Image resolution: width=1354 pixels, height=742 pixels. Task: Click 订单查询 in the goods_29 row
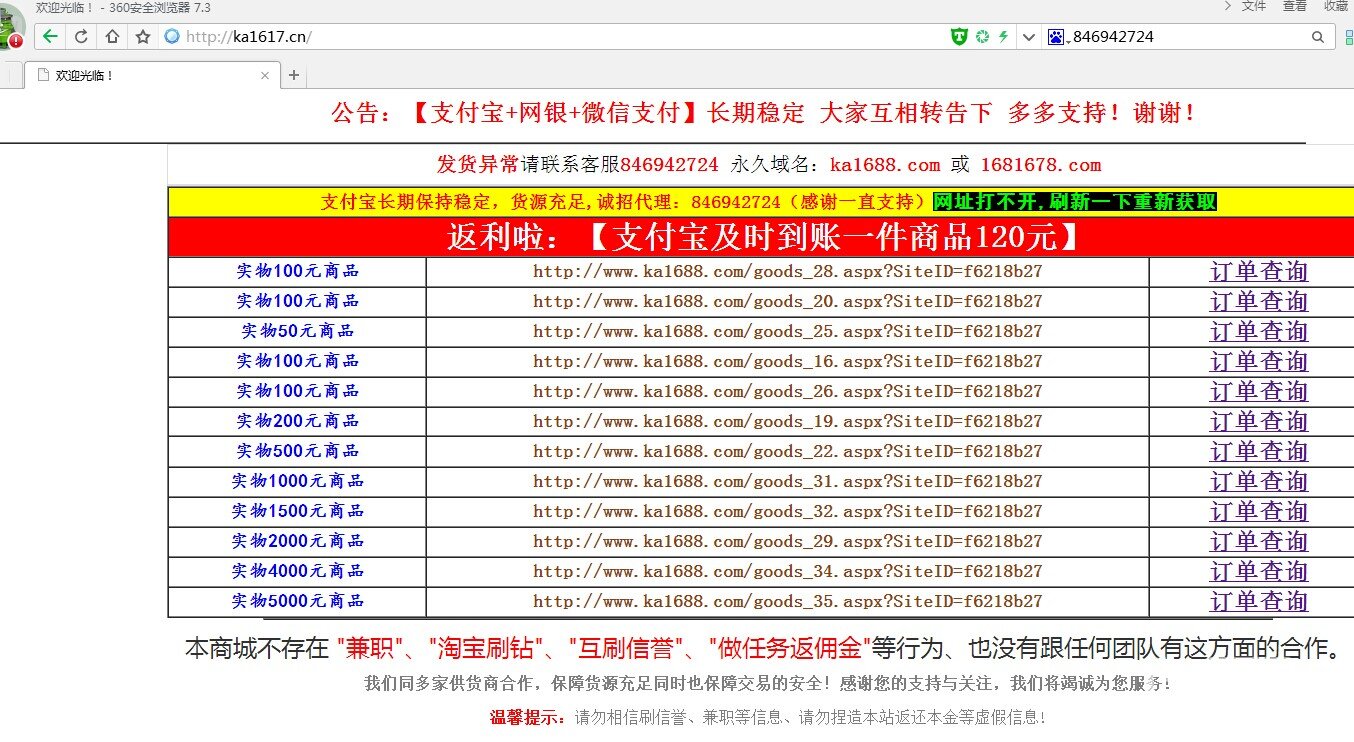click(x=1259, y=542)
